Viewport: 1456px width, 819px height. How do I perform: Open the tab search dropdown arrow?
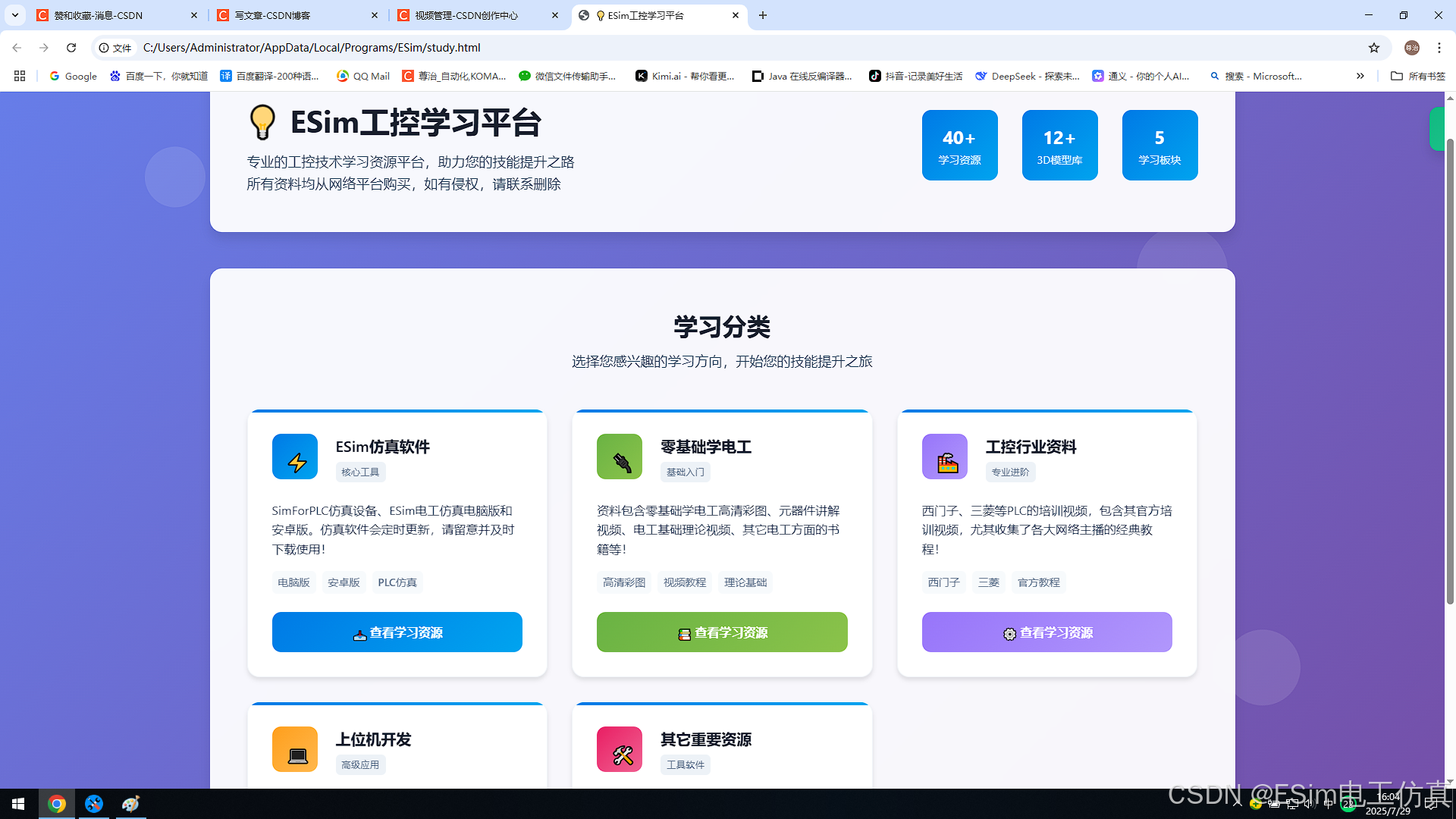click(15, 15)
